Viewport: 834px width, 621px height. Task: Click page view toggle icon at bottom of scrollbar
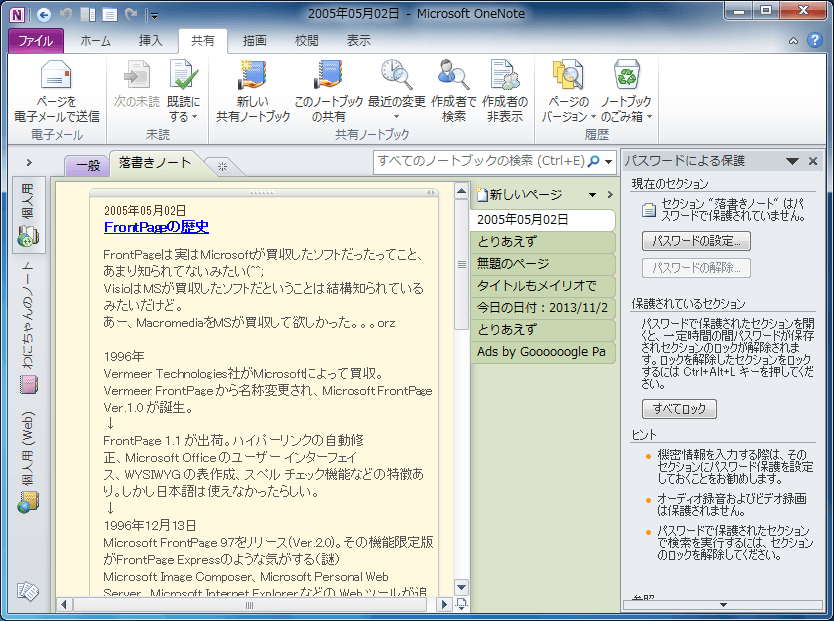tap(462, 604)
